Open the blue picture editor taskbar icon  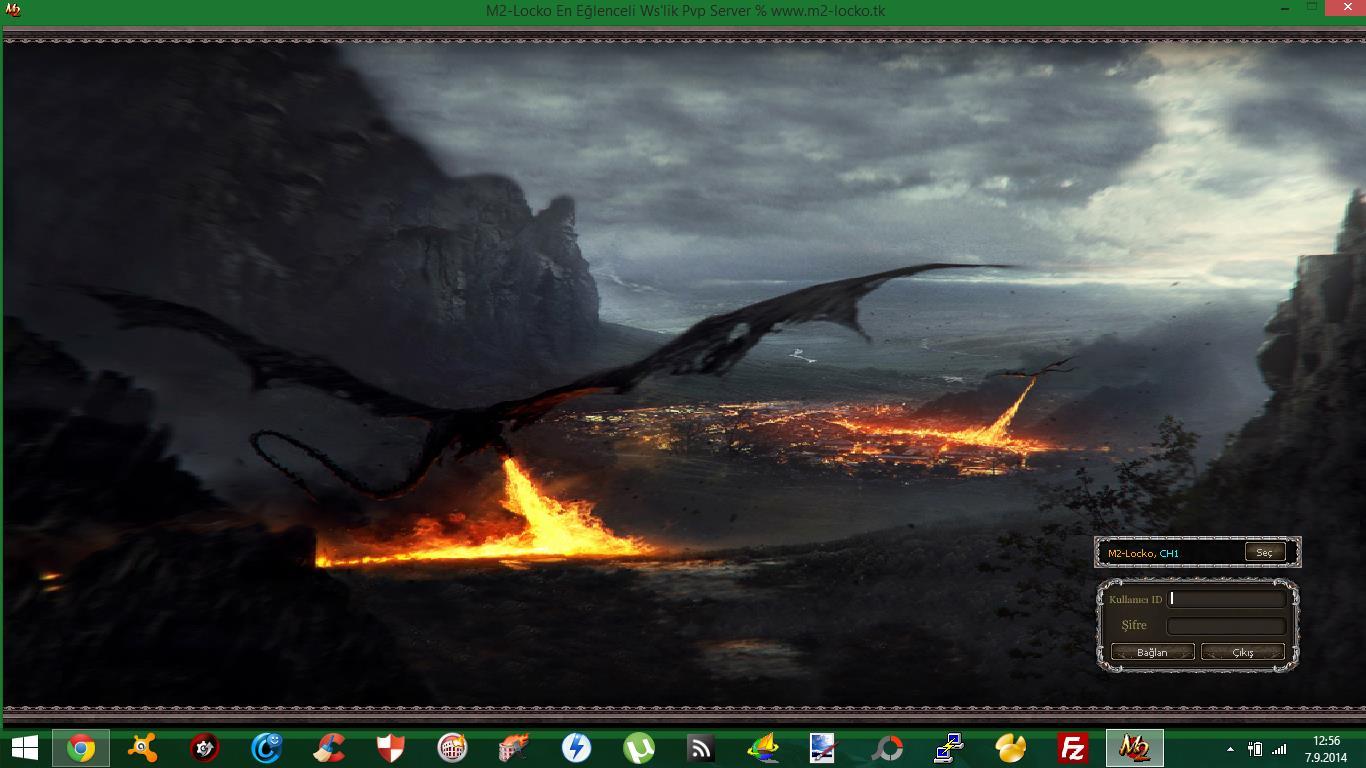(x=824, y=748)
